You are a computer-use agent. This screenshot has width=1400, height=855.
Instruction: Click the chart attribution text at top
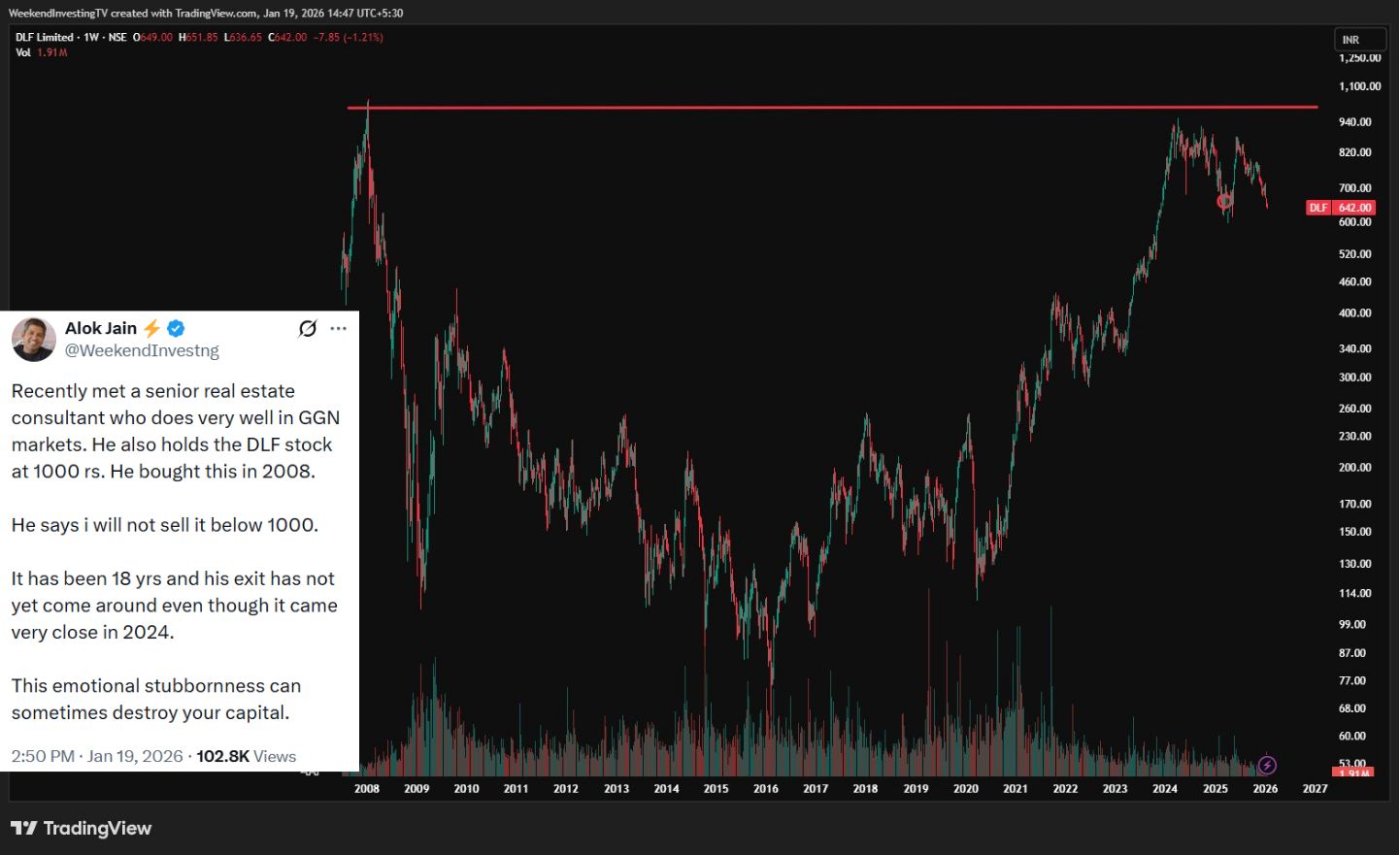(206, 13)
